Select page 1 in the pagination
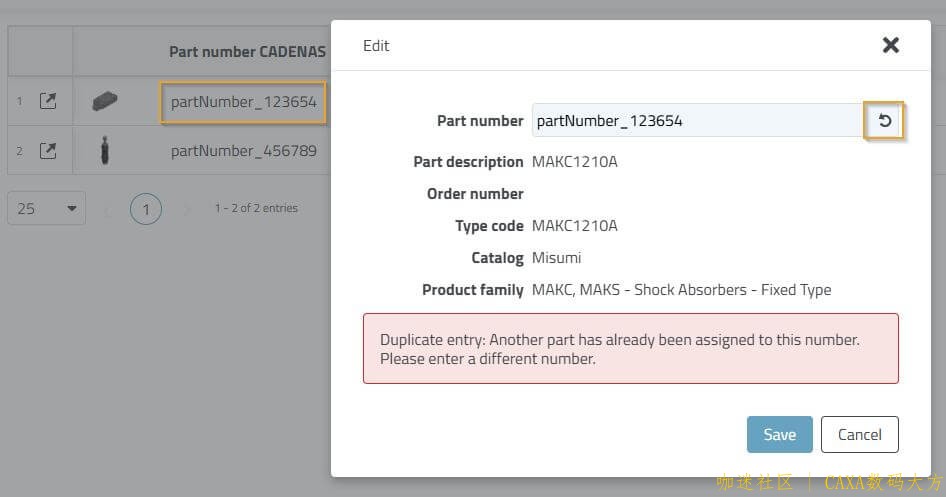946x497 pixels. pos(146,209)
